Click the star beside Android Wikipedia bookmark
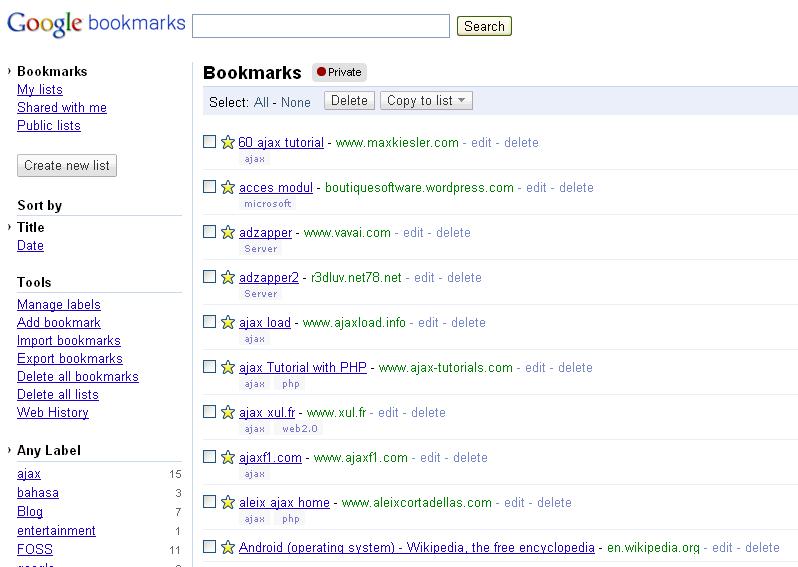Viewport: 798px width, 567px height. pyautogui.click(x=227, y=547)
